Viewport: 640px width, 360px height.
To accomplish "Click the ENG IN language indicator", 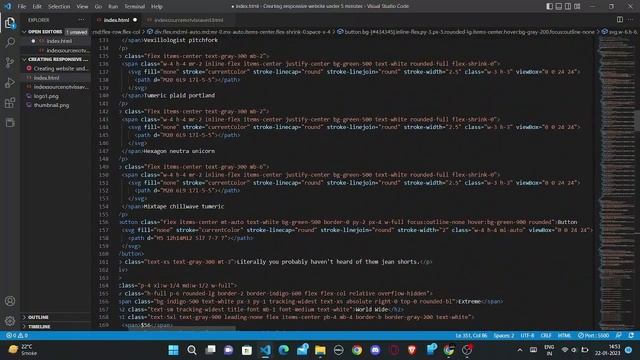I will pos(549,350).
